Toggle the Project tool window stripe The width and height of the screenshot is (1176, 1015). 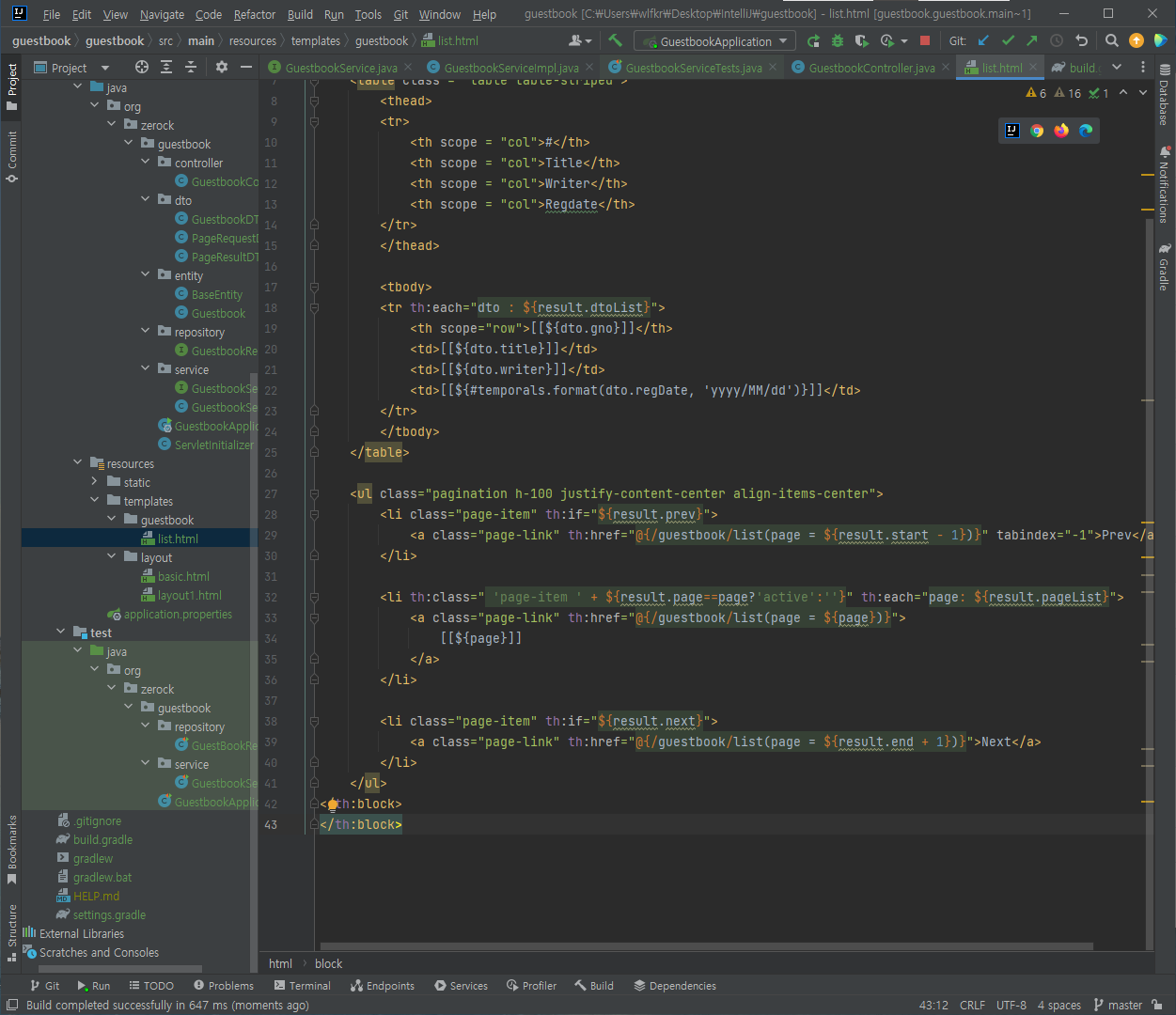coord(11,87)
